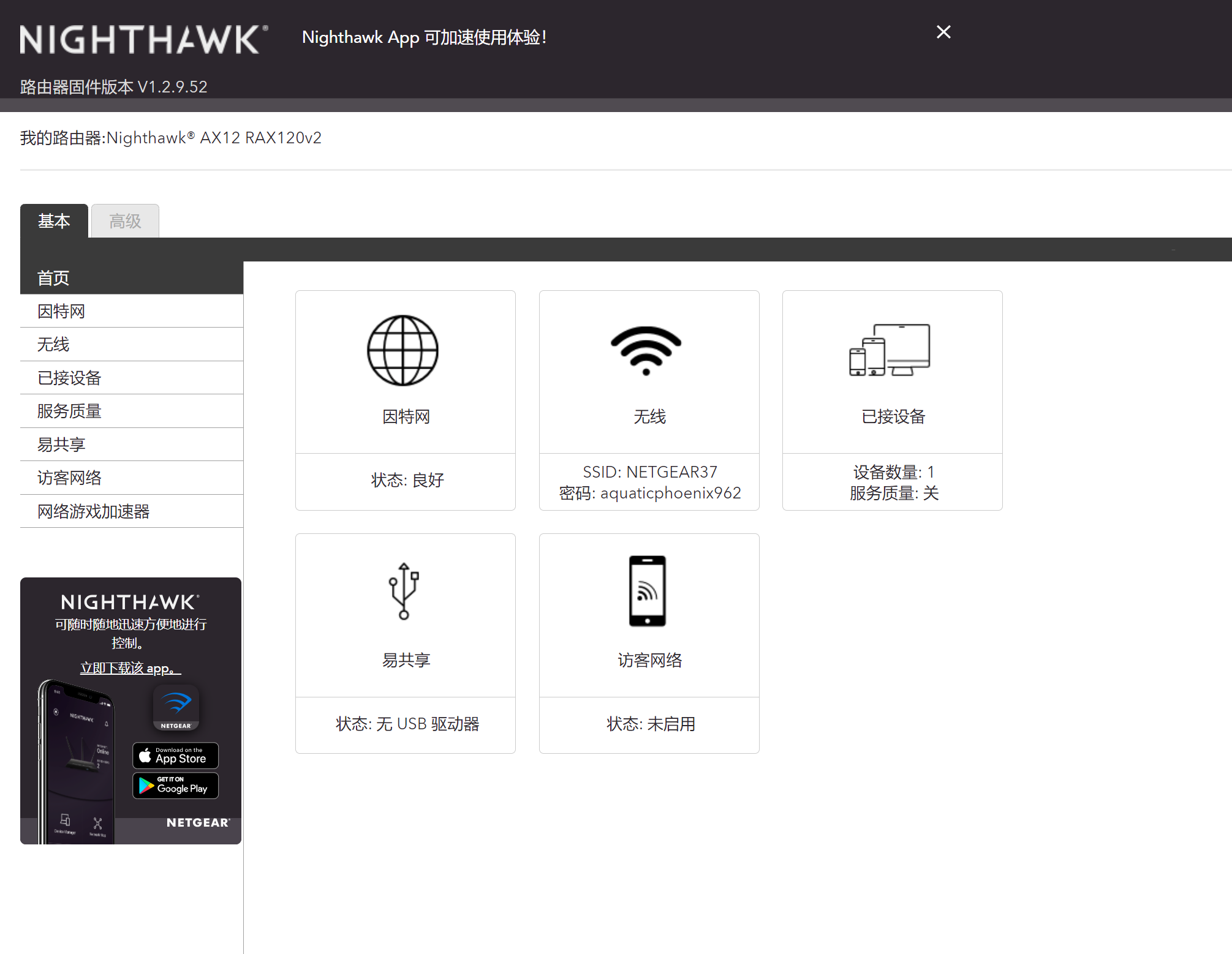Click the 访客网络 card label
The height and width of the screenshot is (954, 1232).
(649, 660)
